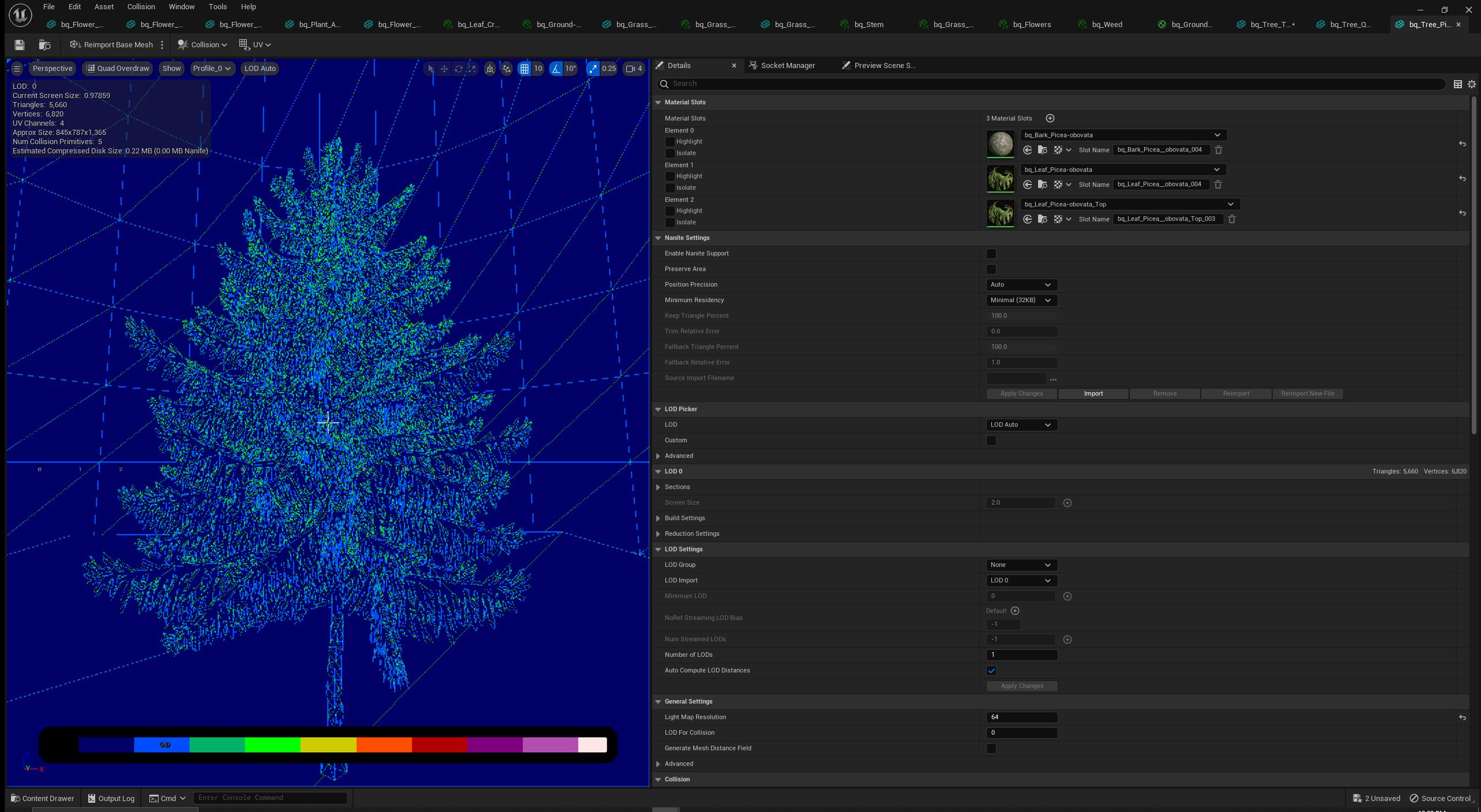Image resolution: width=1481 pixels, height=812 pixels.
Task: Open the LOD Auto dropdown in LOD Picker
Action: (1021, 425)
